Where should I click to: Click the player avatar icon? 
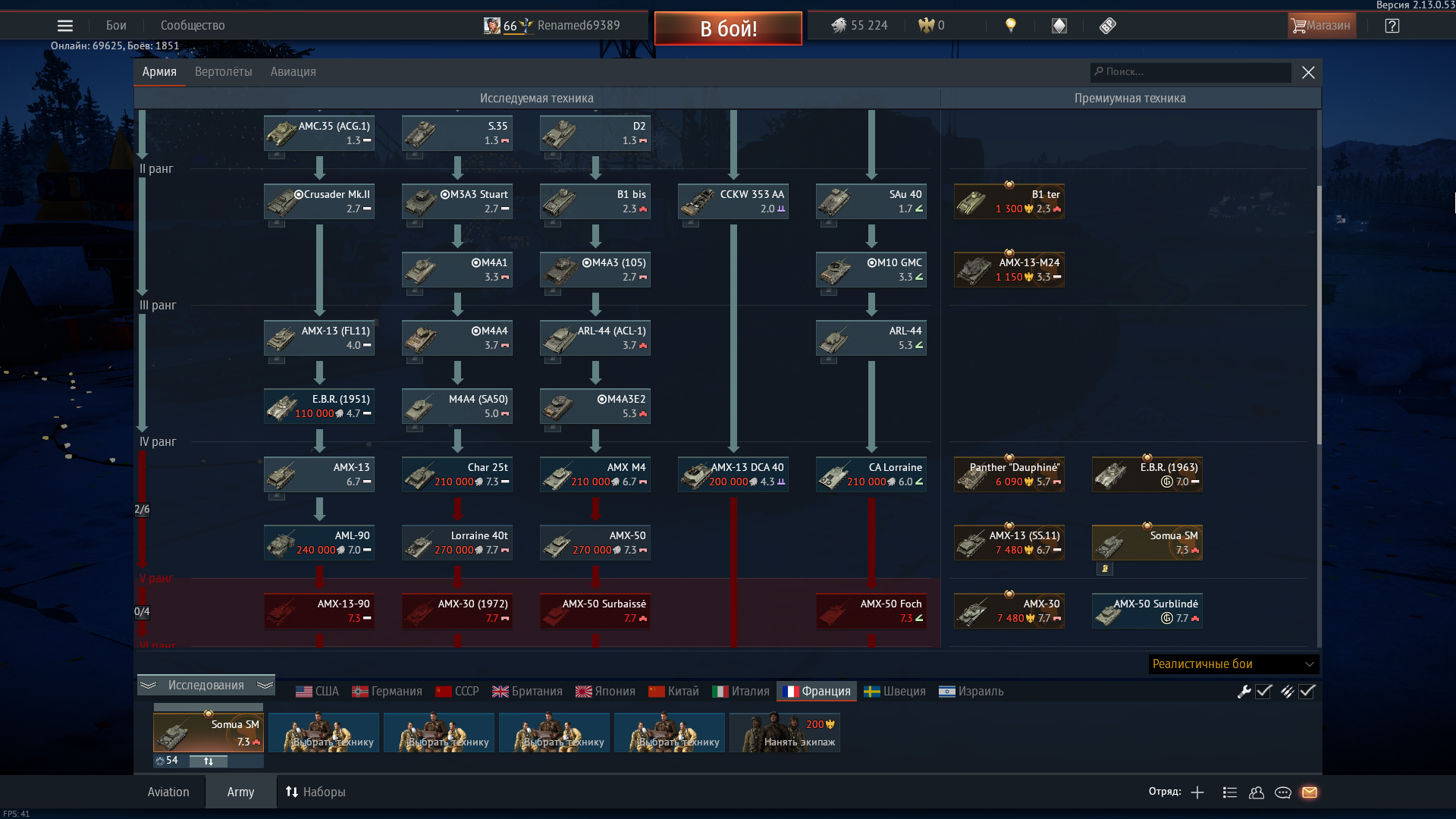click(x=492, y=26)
